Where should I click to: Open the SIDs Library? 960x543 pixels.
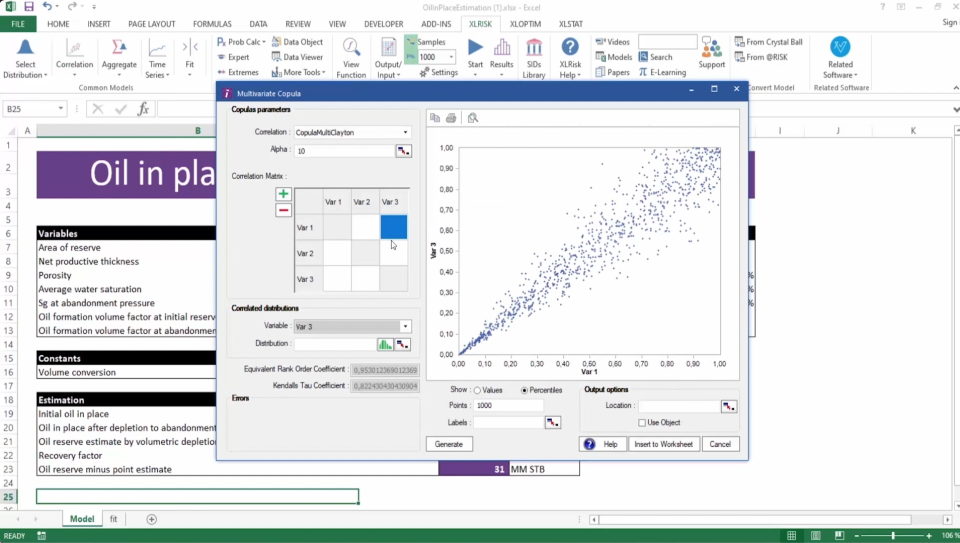[x=534, y=59]
